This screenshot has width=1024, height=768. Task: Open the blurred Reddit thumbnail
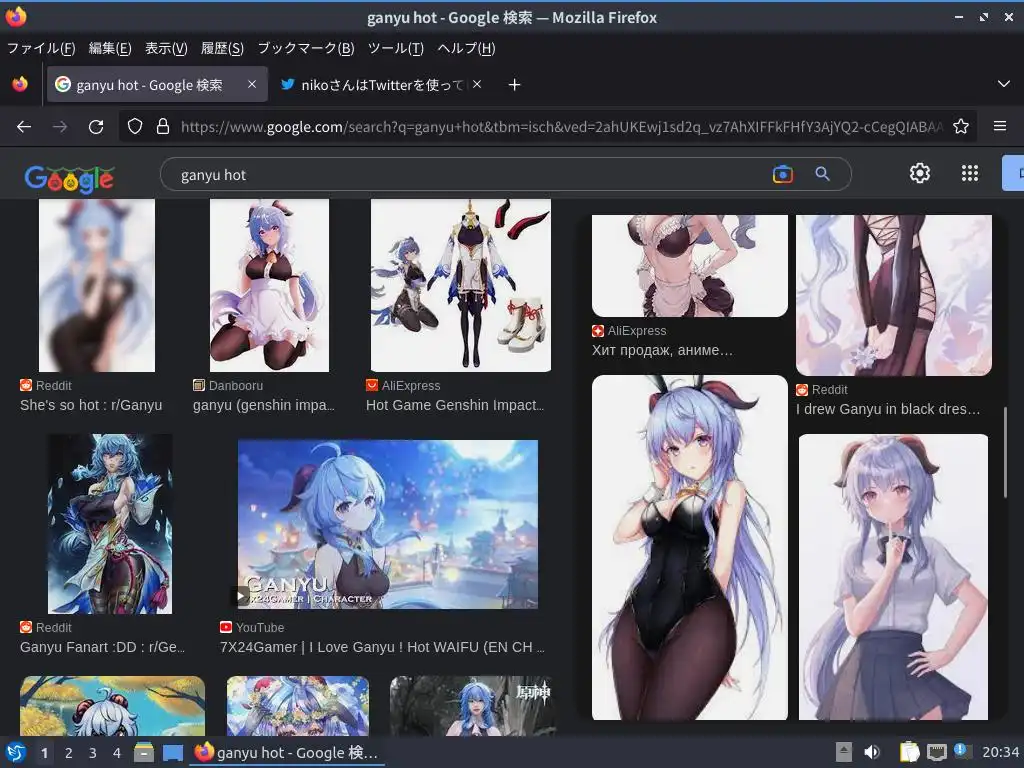(97, 285)
